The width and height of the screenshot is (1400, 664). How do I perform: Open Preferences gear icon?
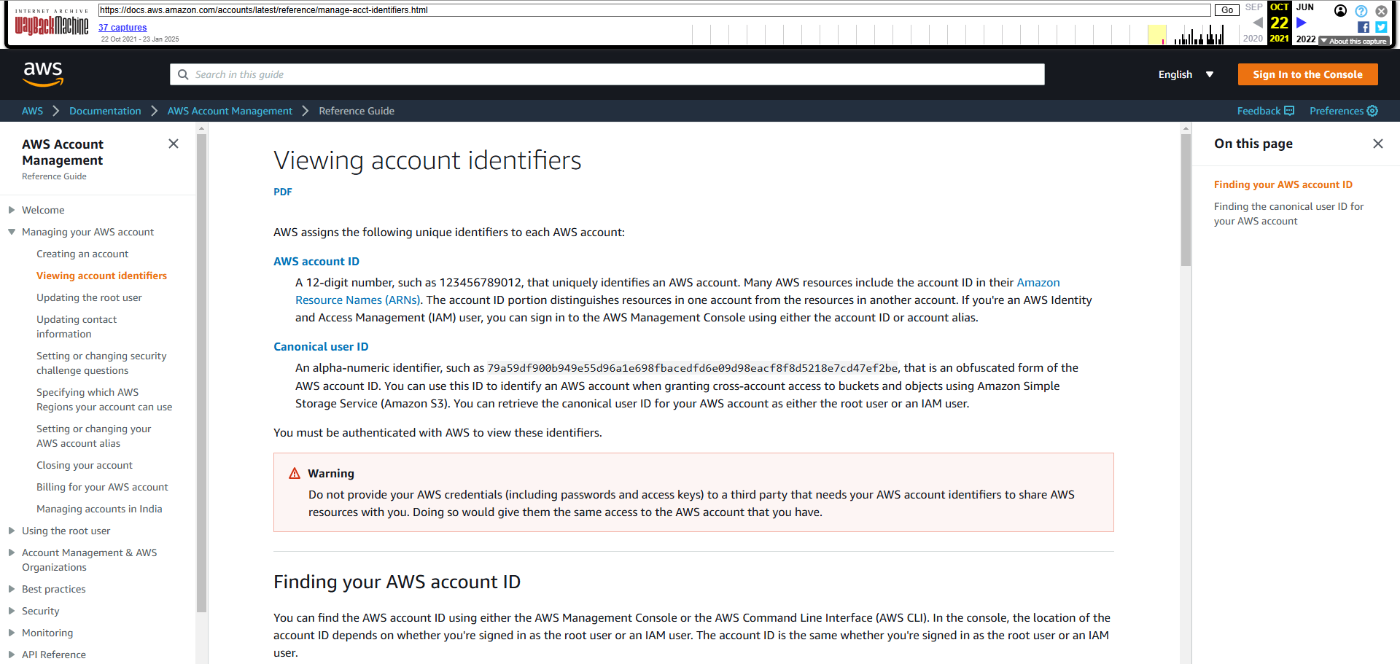tap(1372, 111)
